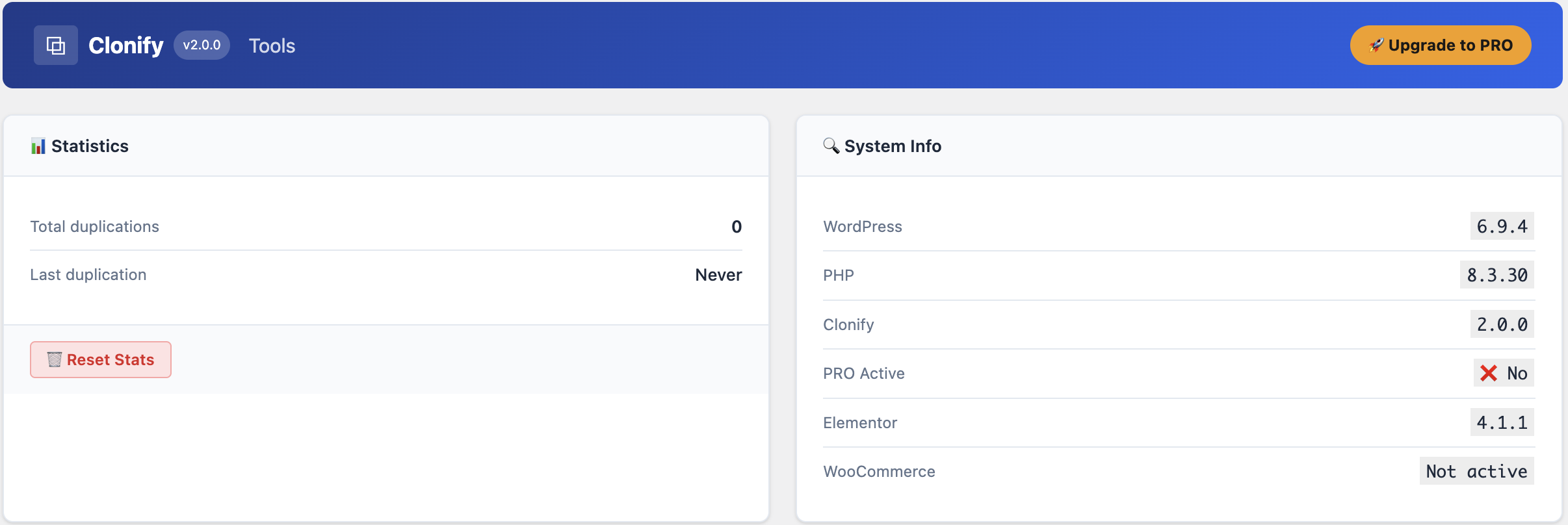
Task: Click the WooCommerce label
Action: (879, 471)
